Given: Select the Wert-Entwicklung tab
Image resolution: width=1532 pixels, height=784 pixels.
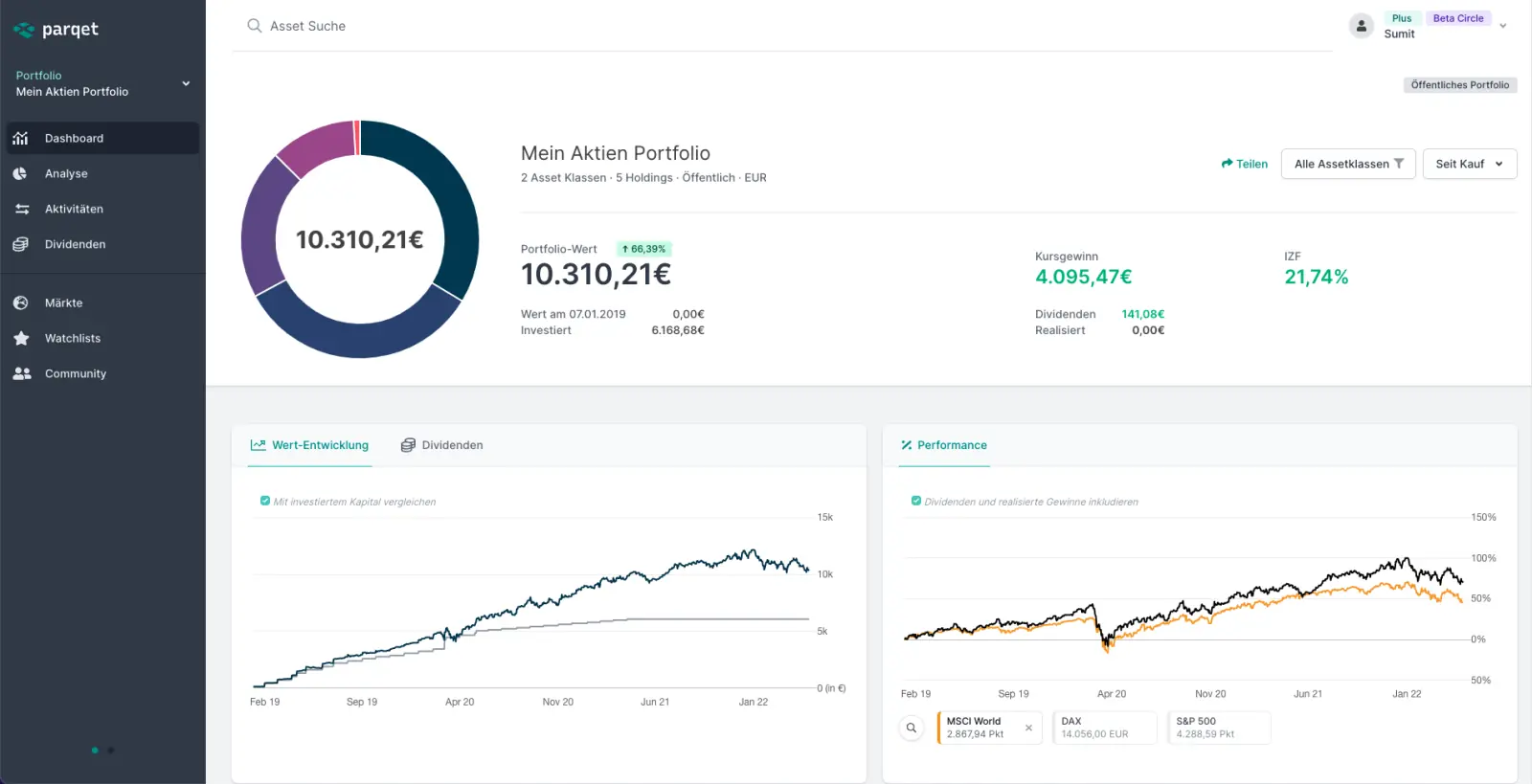Looking at the screenshot, I should pyautogui.click(x=309, y=445).
